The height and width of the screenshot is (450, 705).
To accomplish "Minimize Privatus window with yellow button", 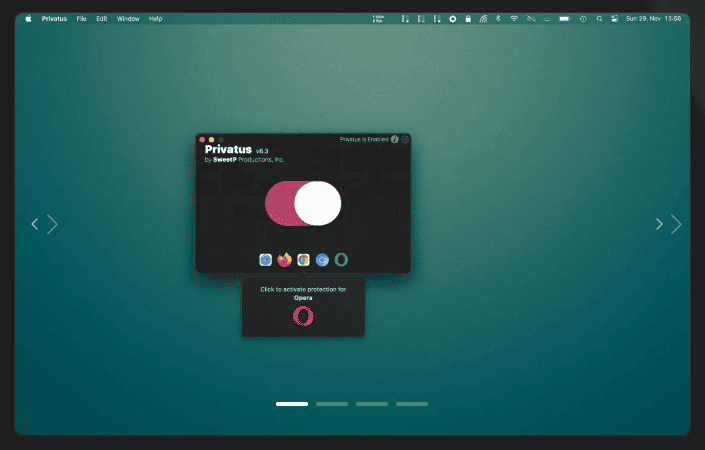I will click(211, 139).
